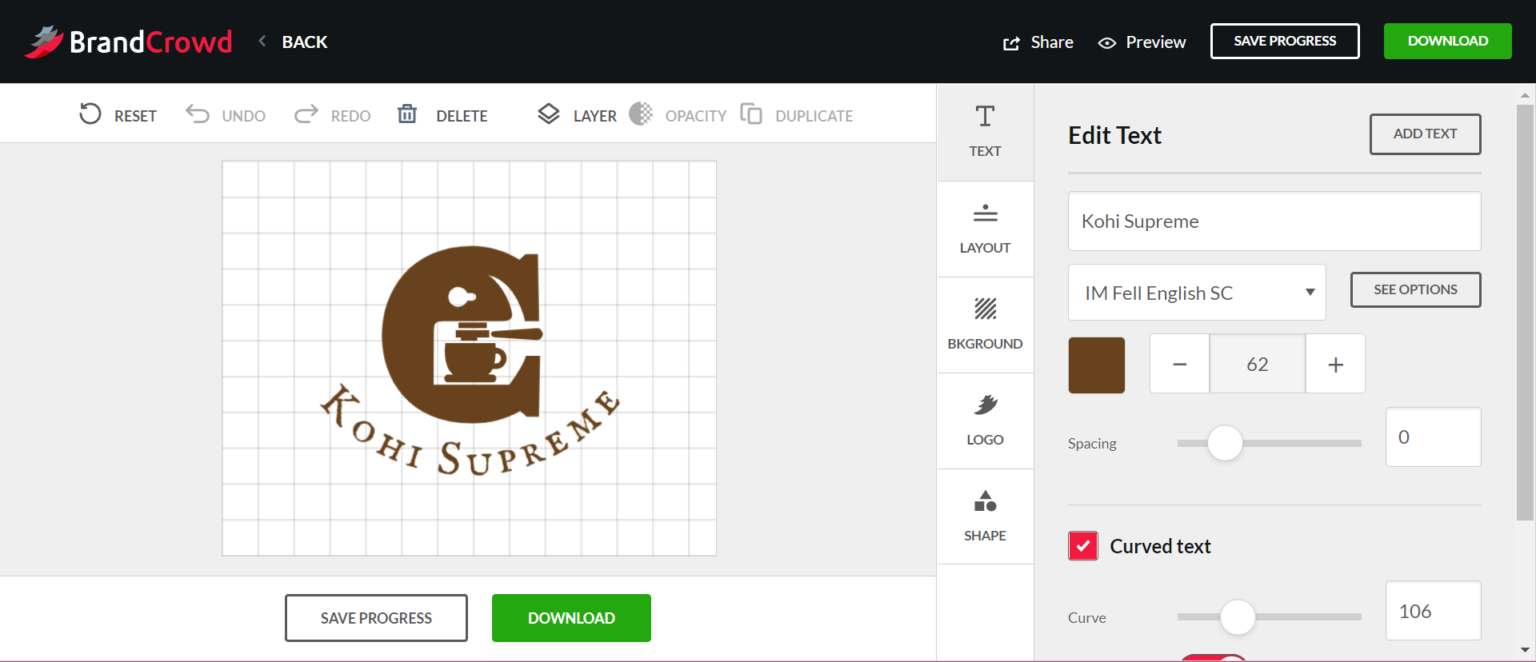Open the brown text color swatch
The height and width of the screenshot is (662, 1536).
[1096, 364]
